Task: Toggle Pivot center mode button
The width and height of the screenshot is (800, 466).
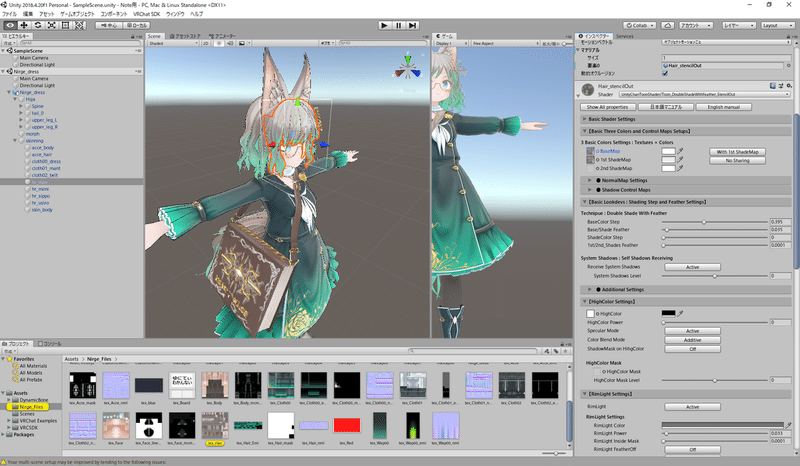Action: coord(109,25)
